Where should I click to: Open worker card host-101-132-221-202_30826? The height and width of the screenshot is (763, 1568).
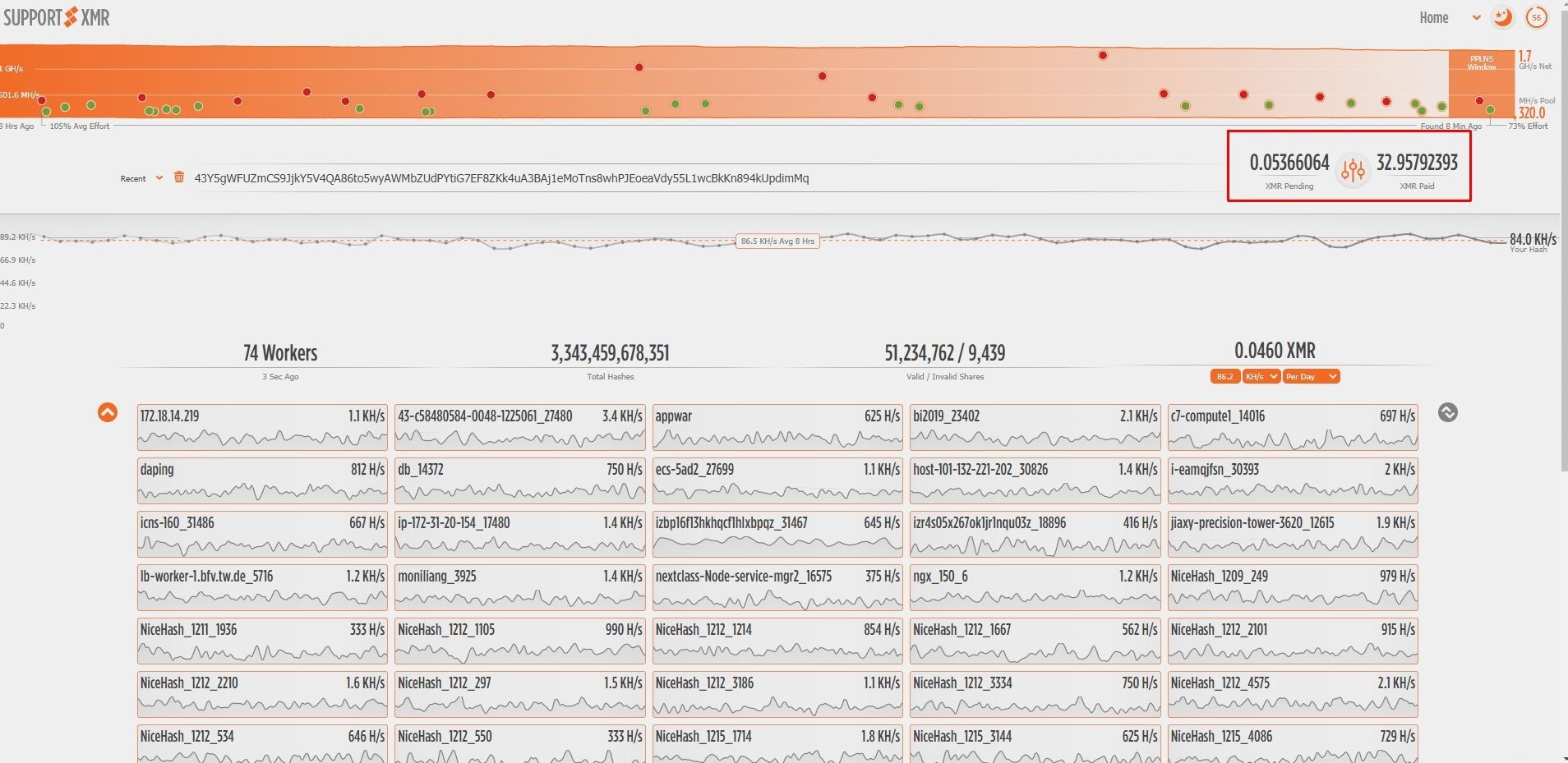[1035, 480]
